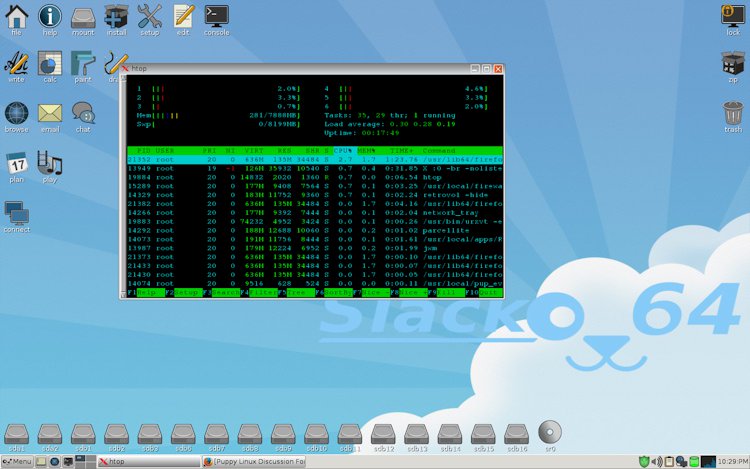The width and height of the screenshot is (750, 469).
Task: Open the zip archiver icon
Action: point(733,65)
